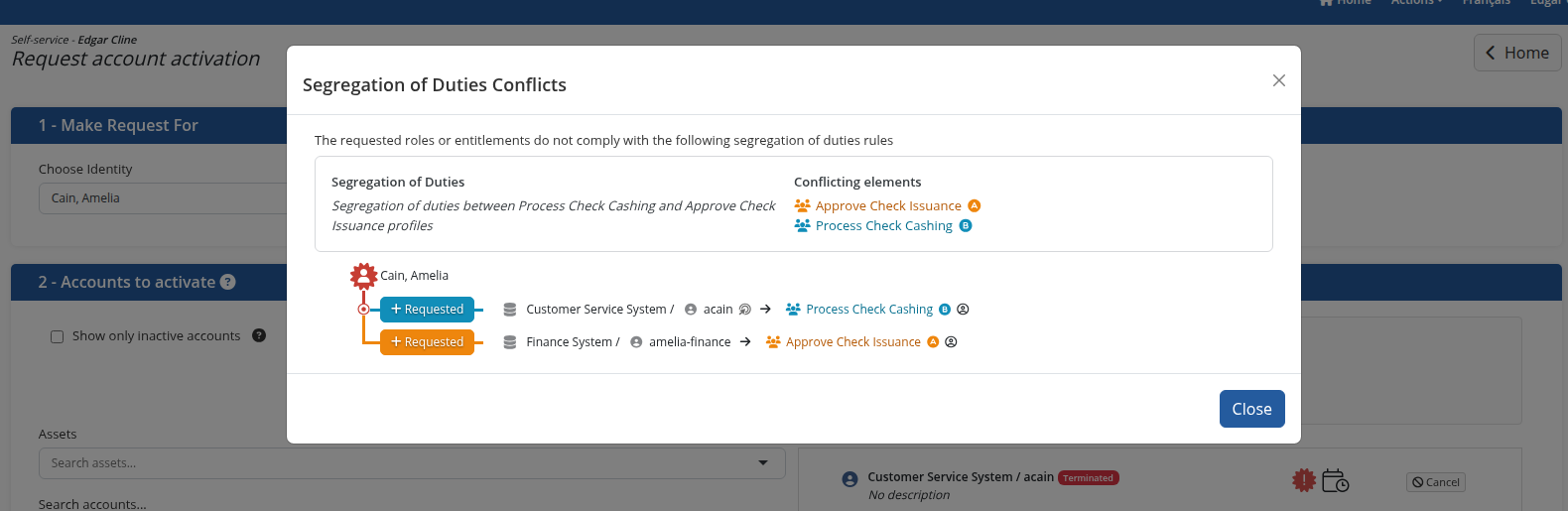Open the Search assets dropdown

(x=763, y=463)
